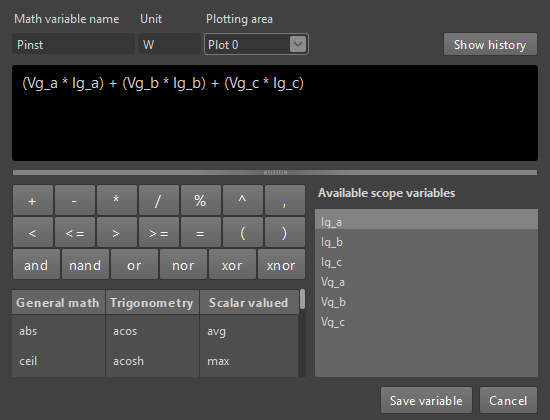Insert a comma separator

(285, 200)
